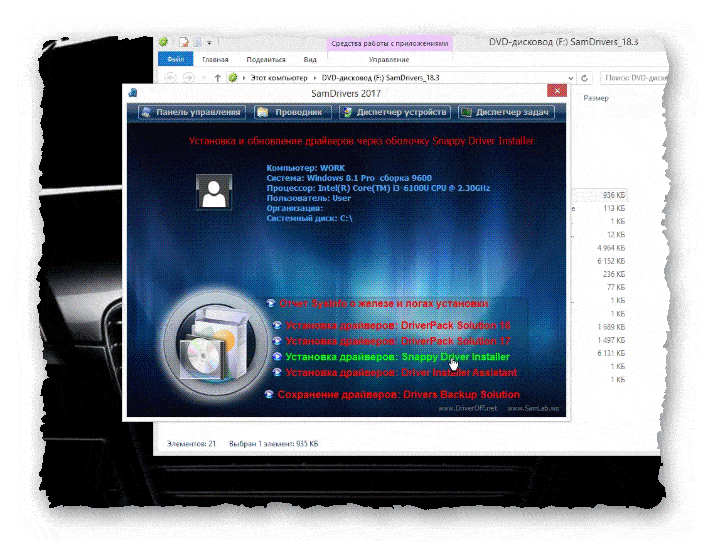Click new folder icon in quick access toolbar
Image resolution: width=704 pixels, height=544 pixels.
pos(198,42)
